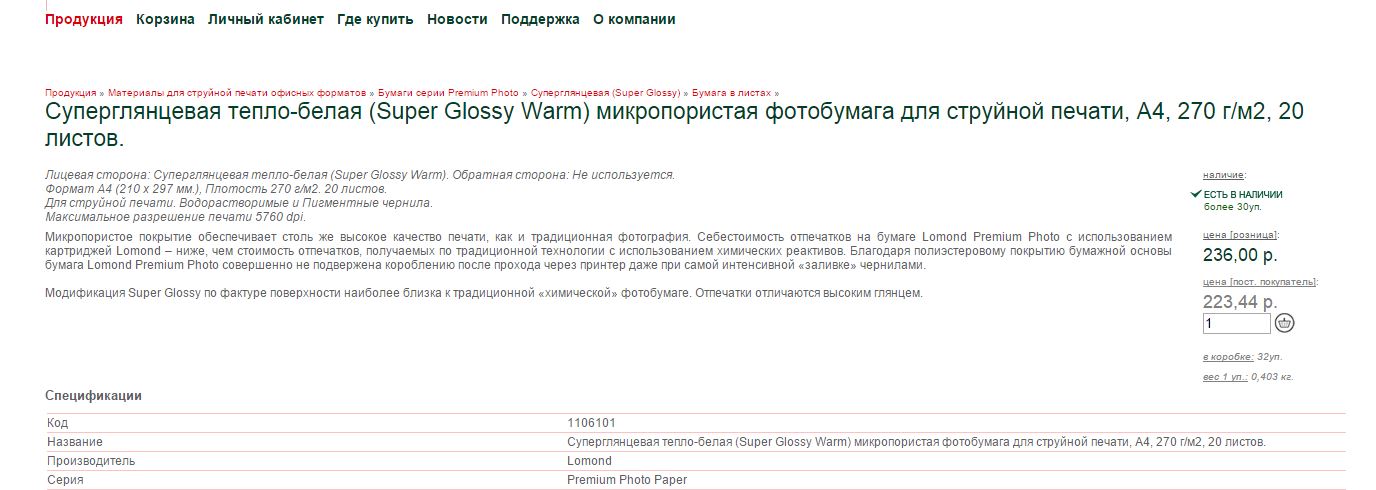Click the вес 1 уп. label
Screen dimensions: 1376x490
1225,377
